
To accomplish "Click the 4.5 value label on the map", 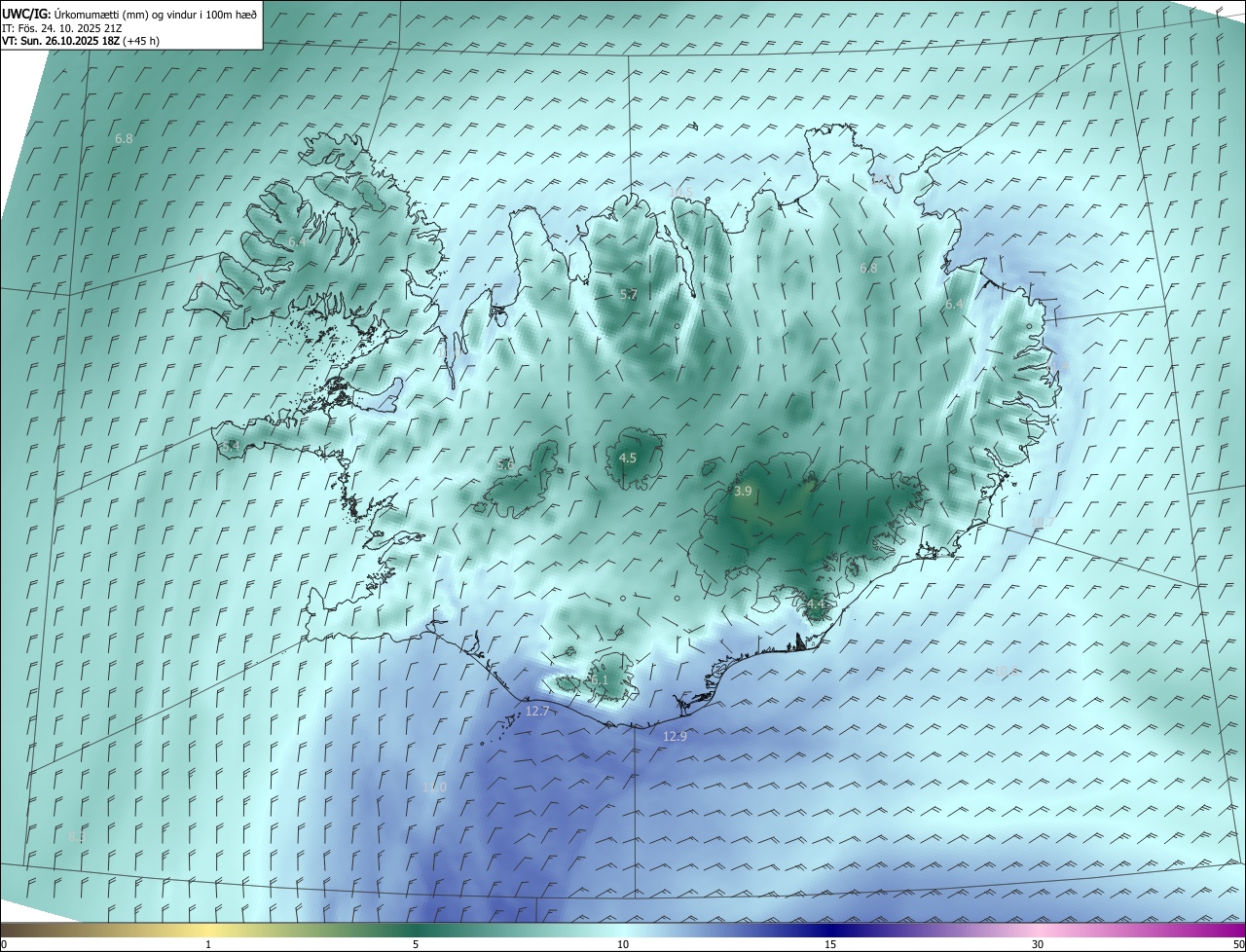I will (x=628, y=458).
